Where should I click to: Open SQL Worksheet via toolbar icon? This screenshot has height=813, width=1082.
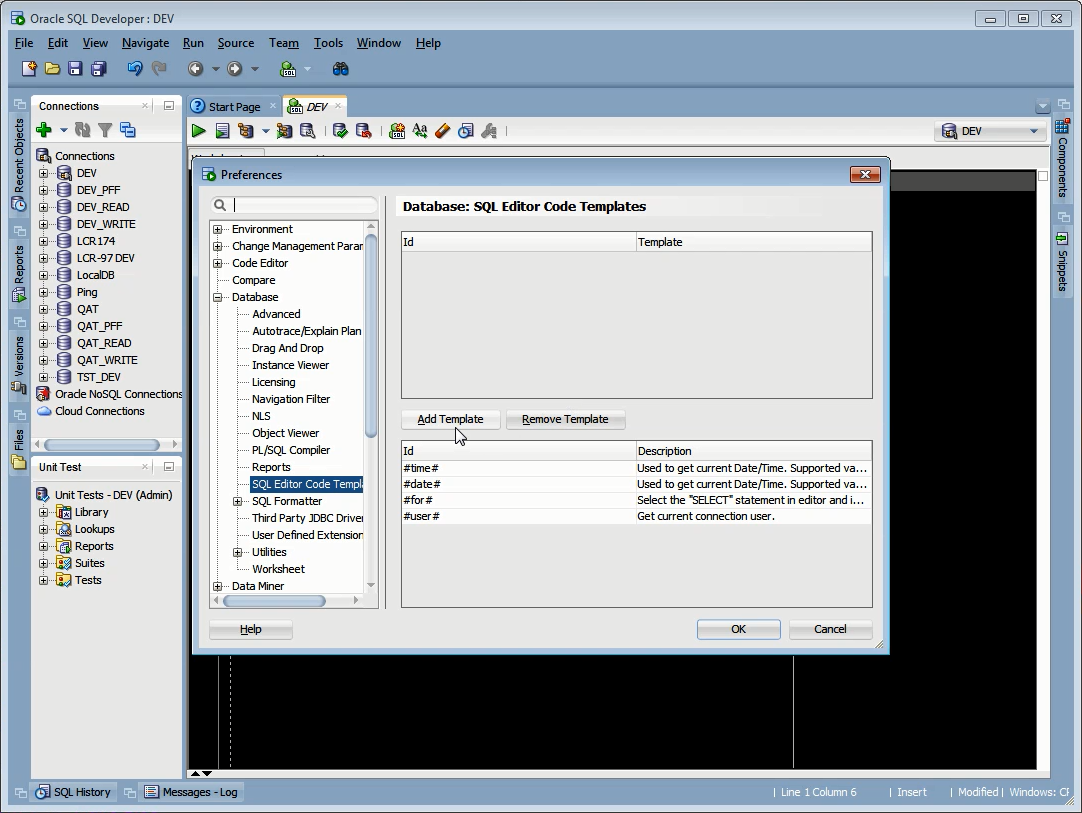288,68
